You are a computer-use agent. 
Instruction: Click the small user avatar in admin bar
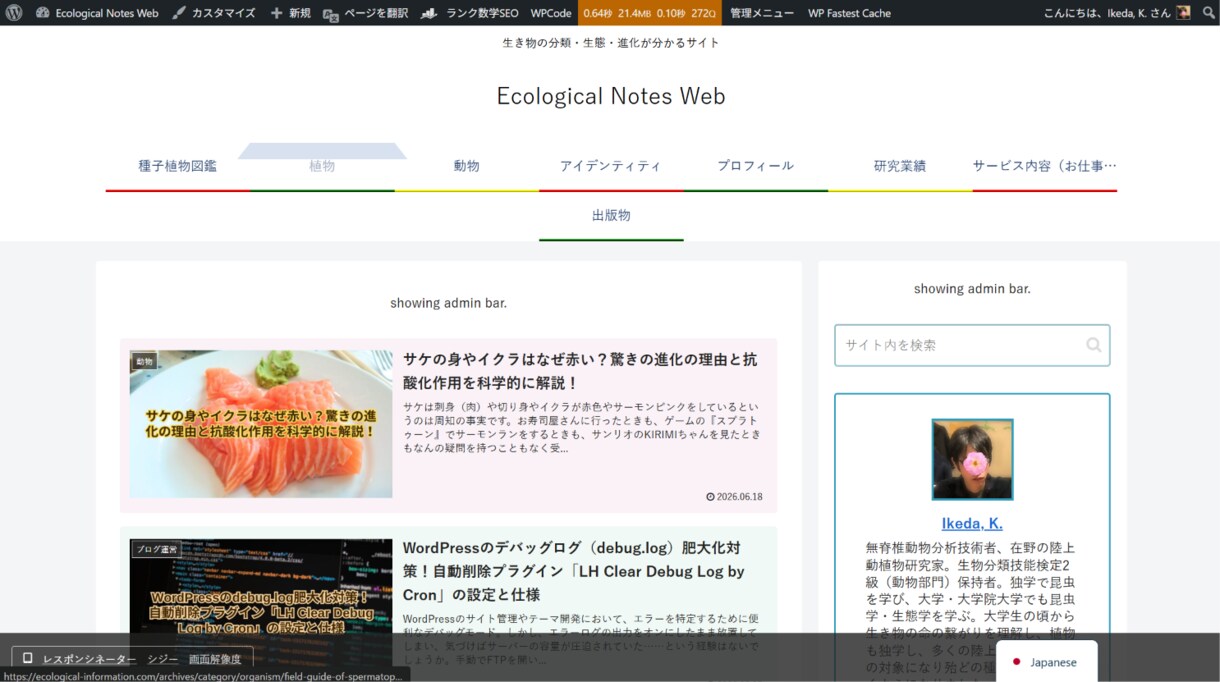tap(1183, 13)
